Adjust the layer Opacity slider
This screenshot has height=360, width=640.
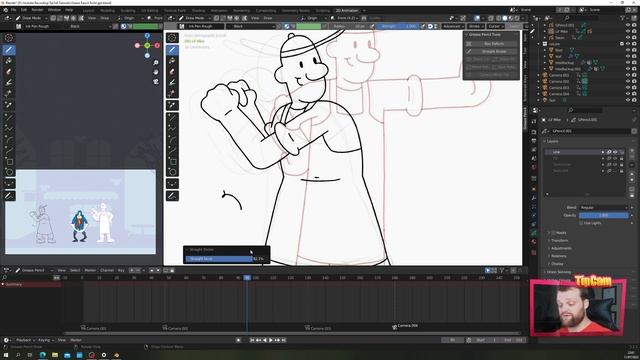click(603, 215)
